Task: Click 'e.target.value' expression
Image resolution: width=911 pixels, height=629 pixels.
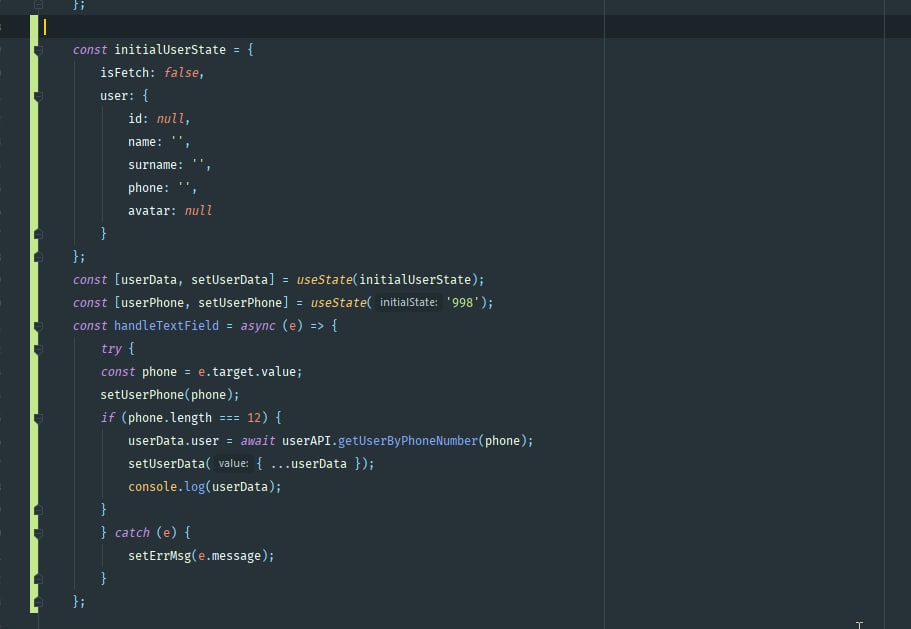Action: tap(247, 372)
